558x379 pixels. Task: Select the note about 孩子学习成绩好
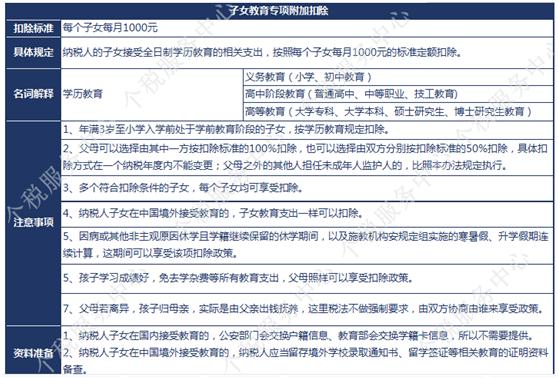pos(238,278)
